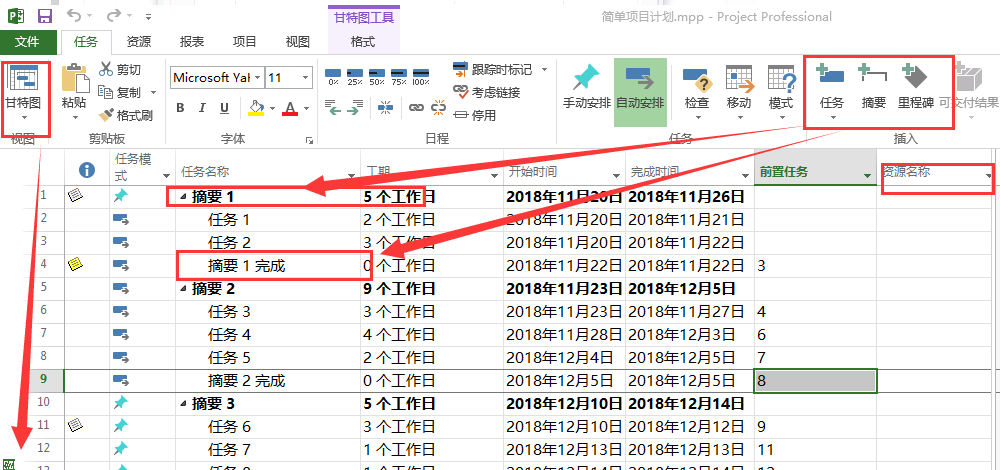The height and width of the screenshot is (470, 1000).
Task: Set task to 0% complete
Action: 333,77
